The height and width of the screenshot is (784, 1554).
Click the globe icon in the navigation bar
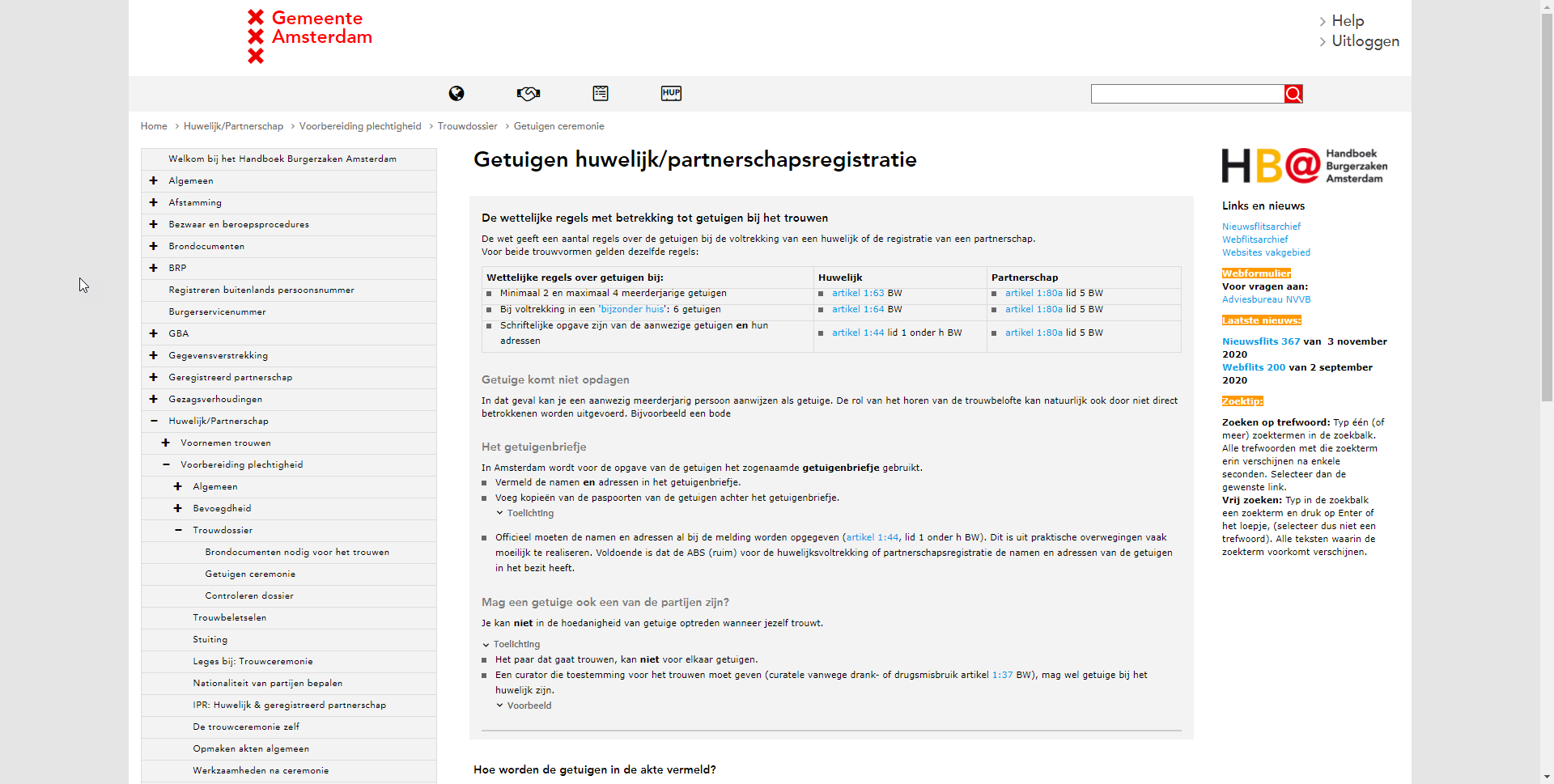(456, 93)
